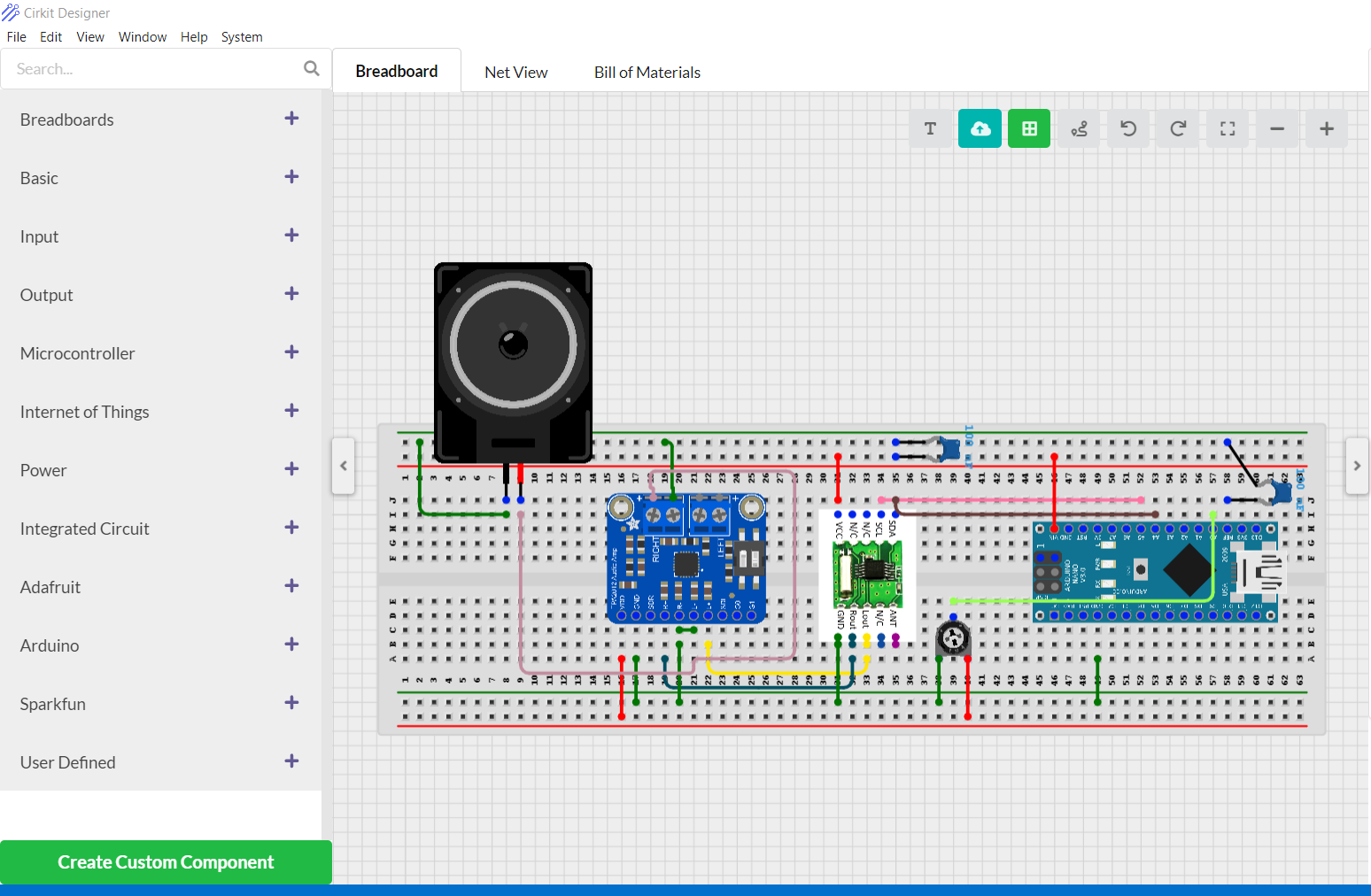Select the Text annotation tool
Image resolution: width=1371 pixels, height=896 pixels.
click(930, 128)
